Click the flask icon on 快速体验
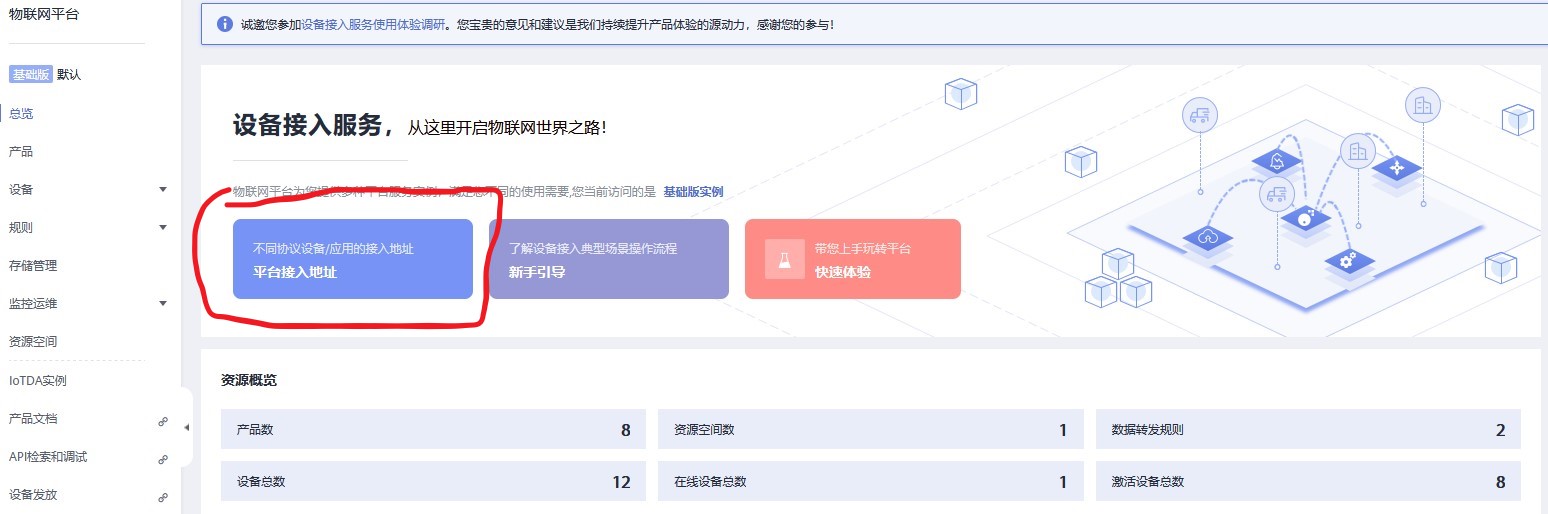 coord(785,259)
